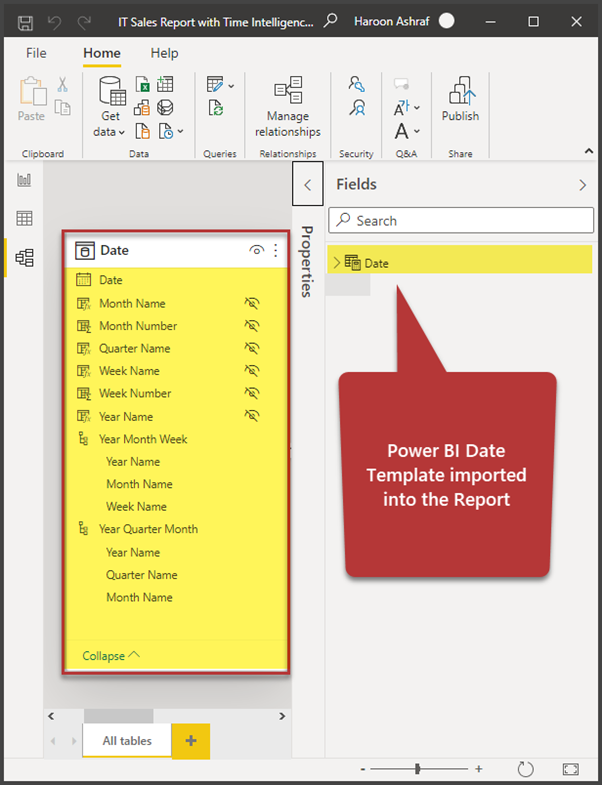Image resolution: width=602 pixels, height=785 pixels.
Task: Click the Enter data table icon
Action: click(x=165, y=84)
